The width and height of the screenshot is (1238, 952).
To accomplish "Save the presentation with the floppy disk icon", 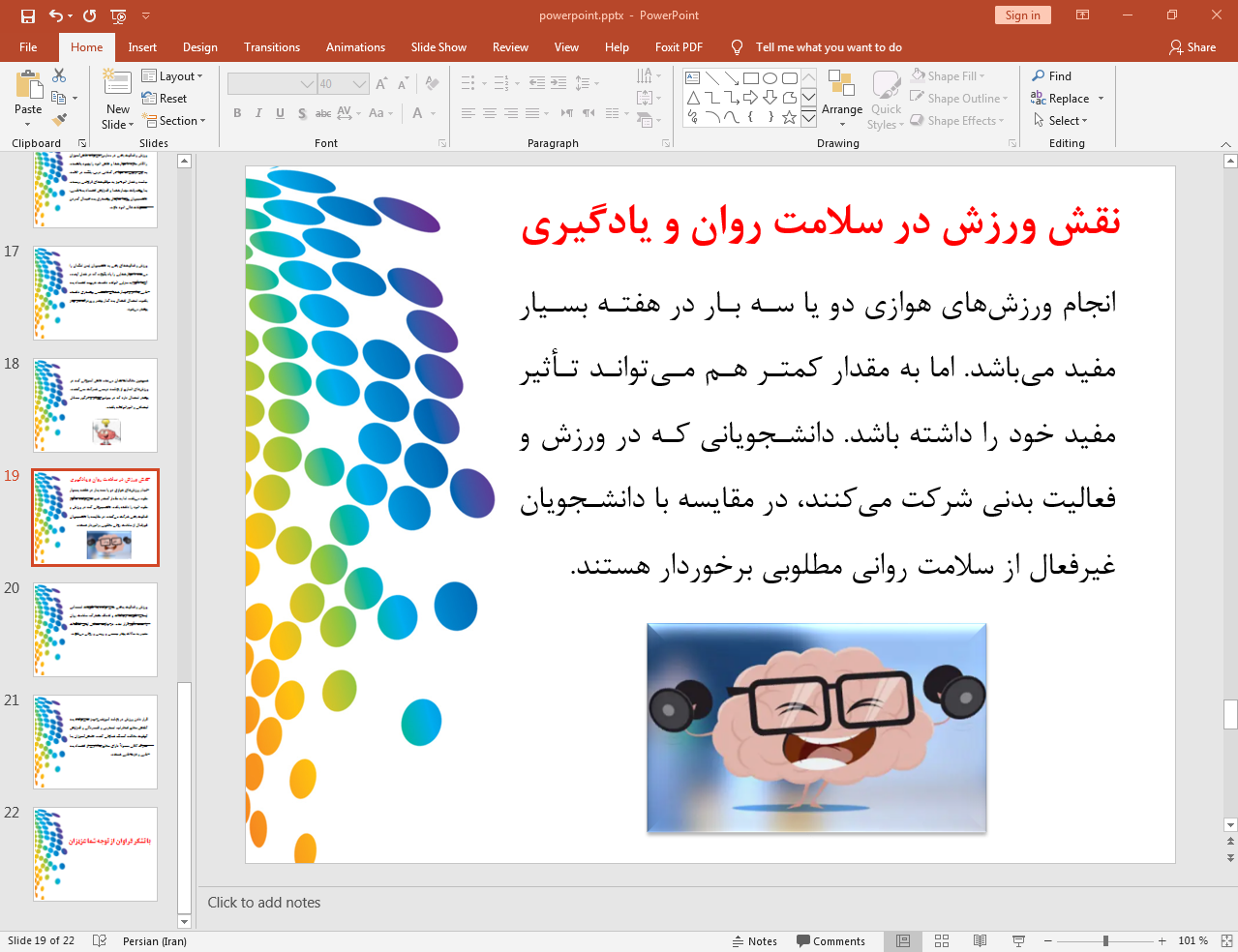I will pyautogui.click(x=28, y=15).
